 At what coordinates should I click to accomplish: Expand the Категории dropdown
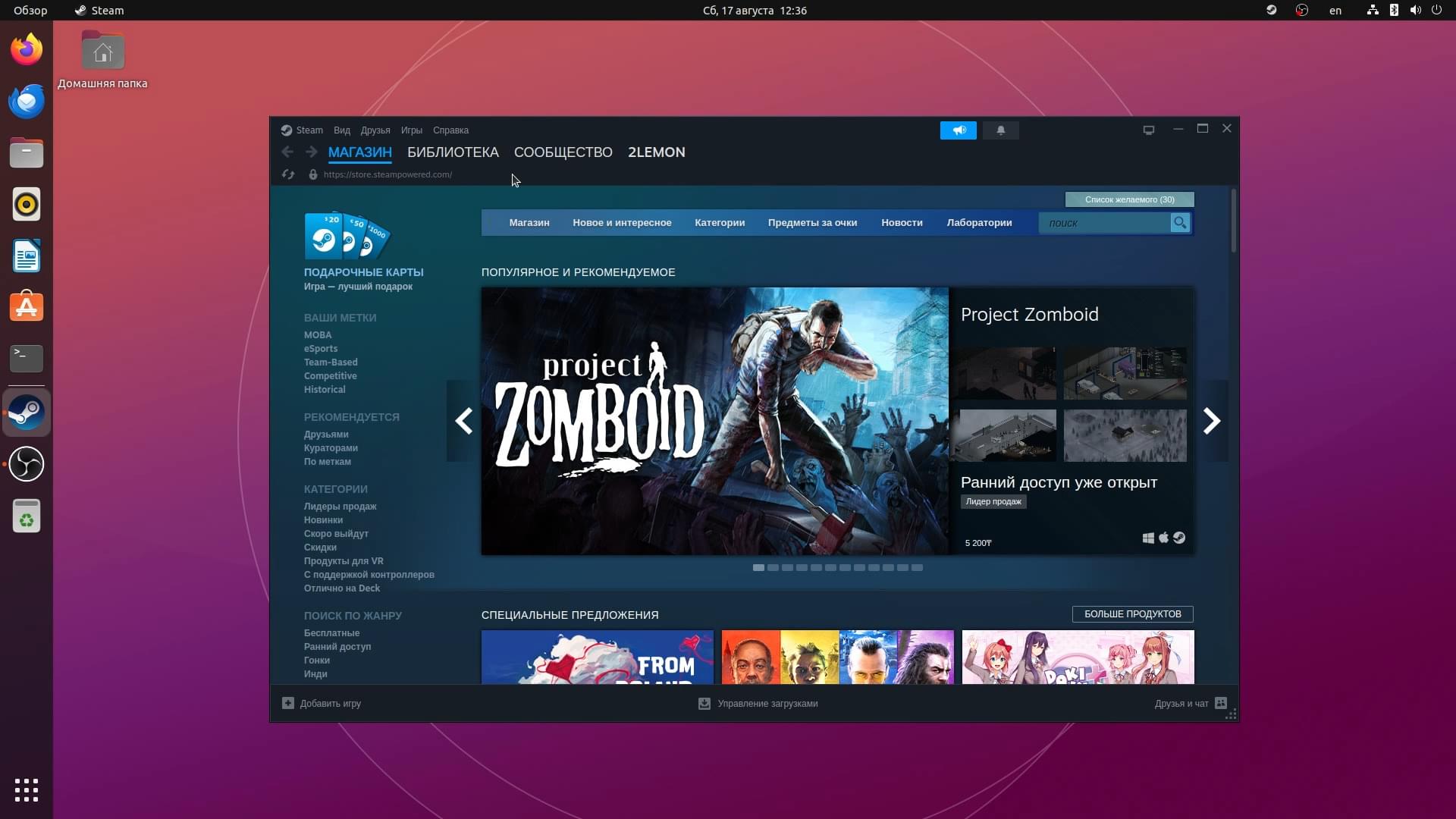click(720, 223)
